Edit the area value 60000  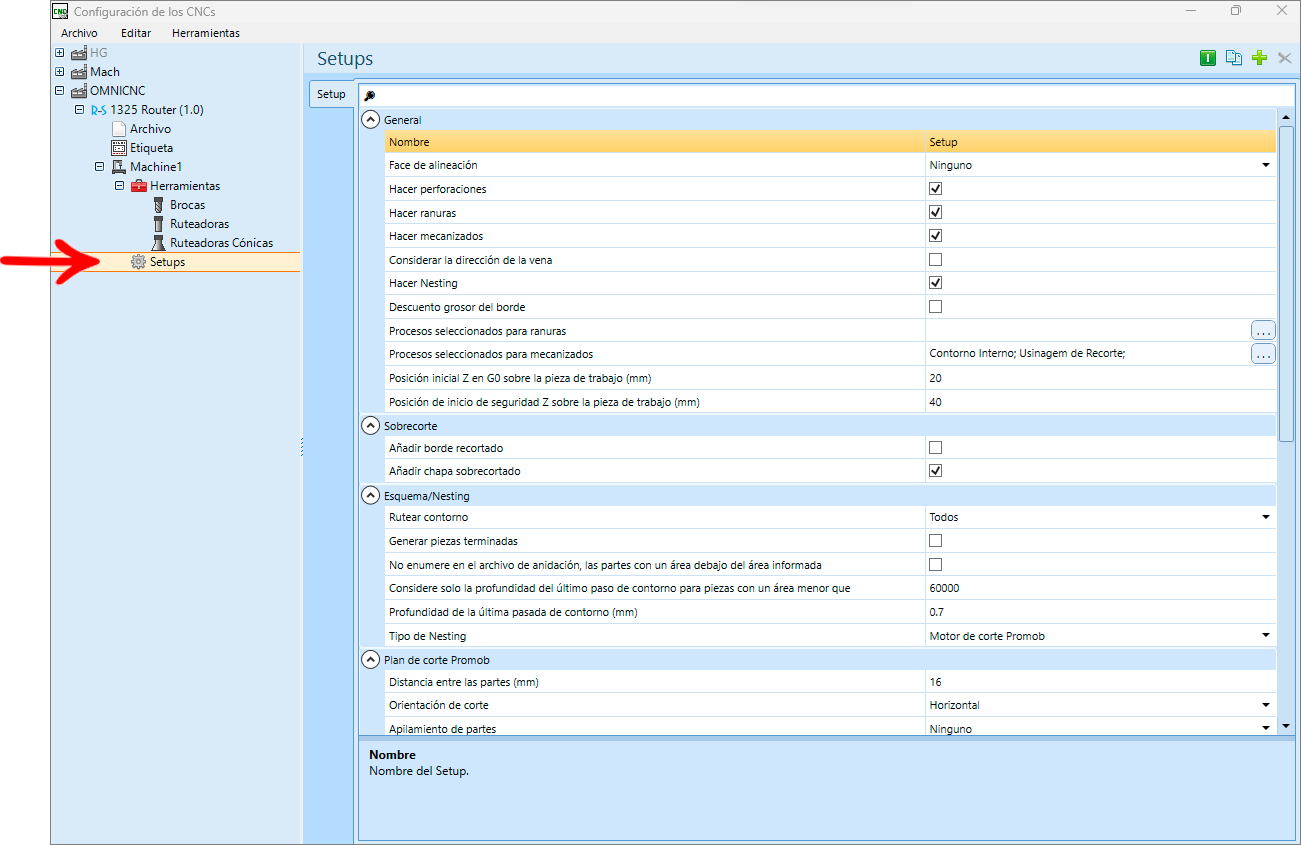[x=1100, y=588]
